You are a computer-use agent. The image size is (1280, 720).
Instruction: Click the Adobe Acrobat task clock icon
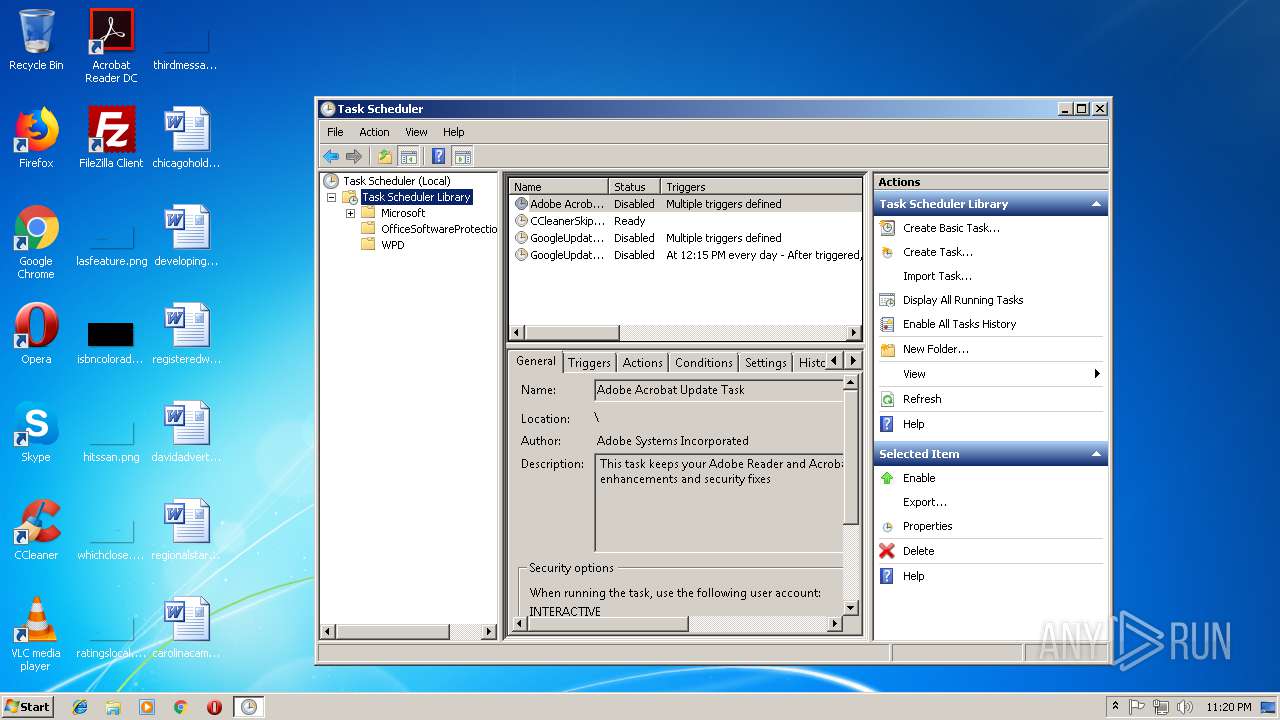pyautogui.click(x=521, y=204)
